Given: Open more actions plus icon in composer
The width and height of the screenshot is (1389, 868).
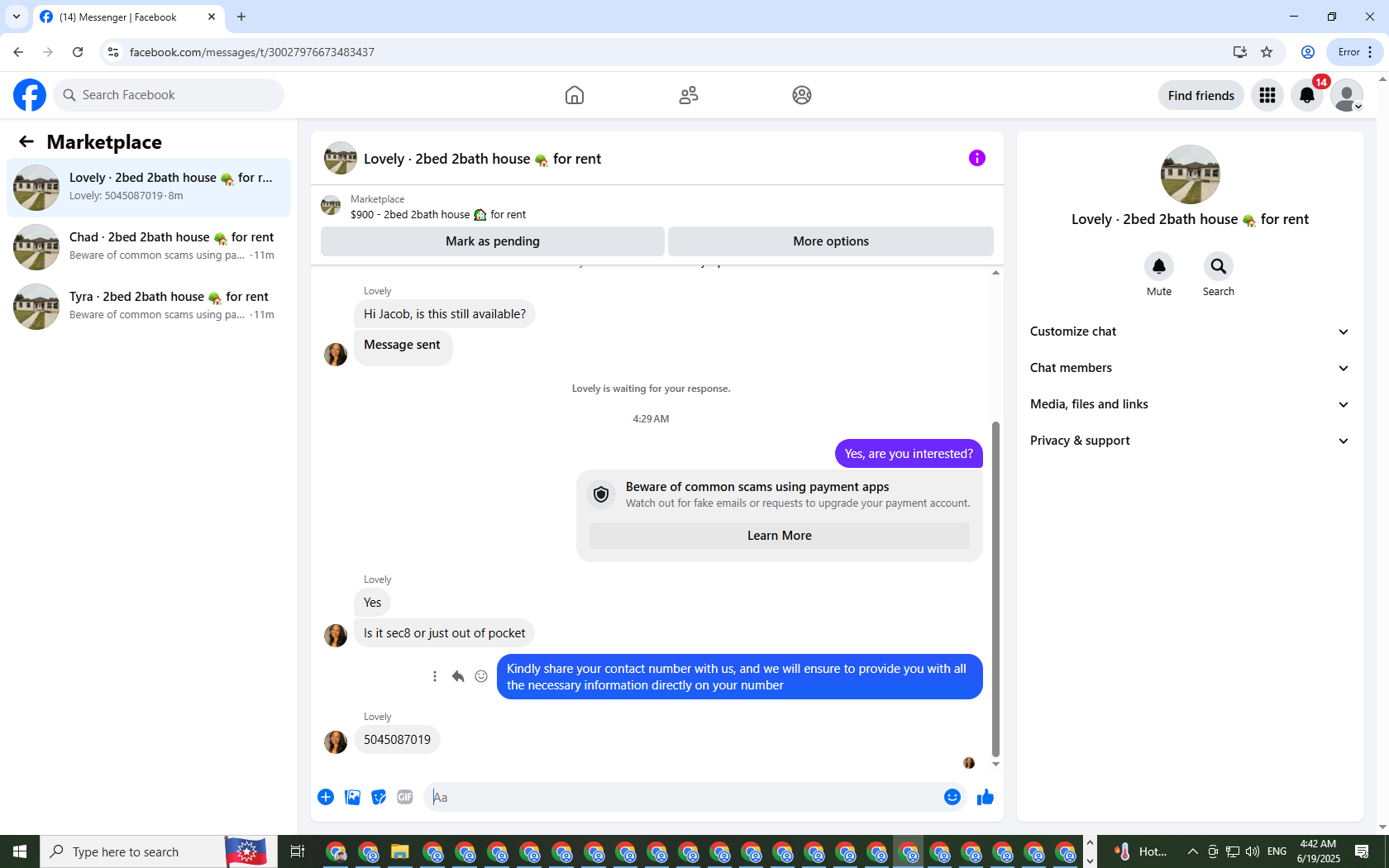Looking at the screenshot, I should pos(326,797).
